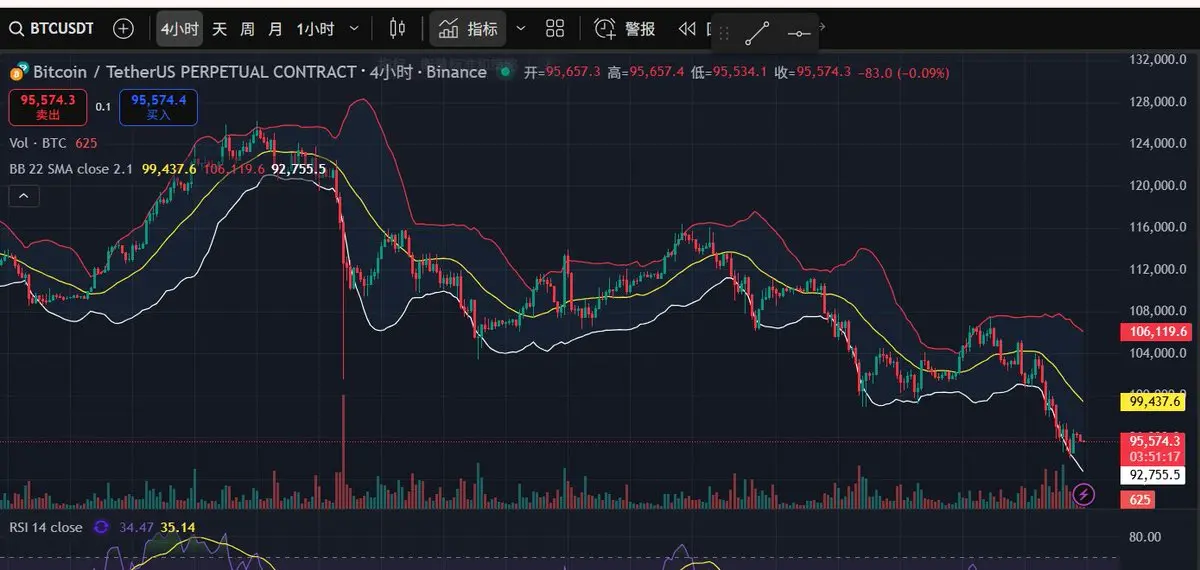Click the 低=95,534.1 low value
Screen dimensions: 1200x570
tap(729, 72)
